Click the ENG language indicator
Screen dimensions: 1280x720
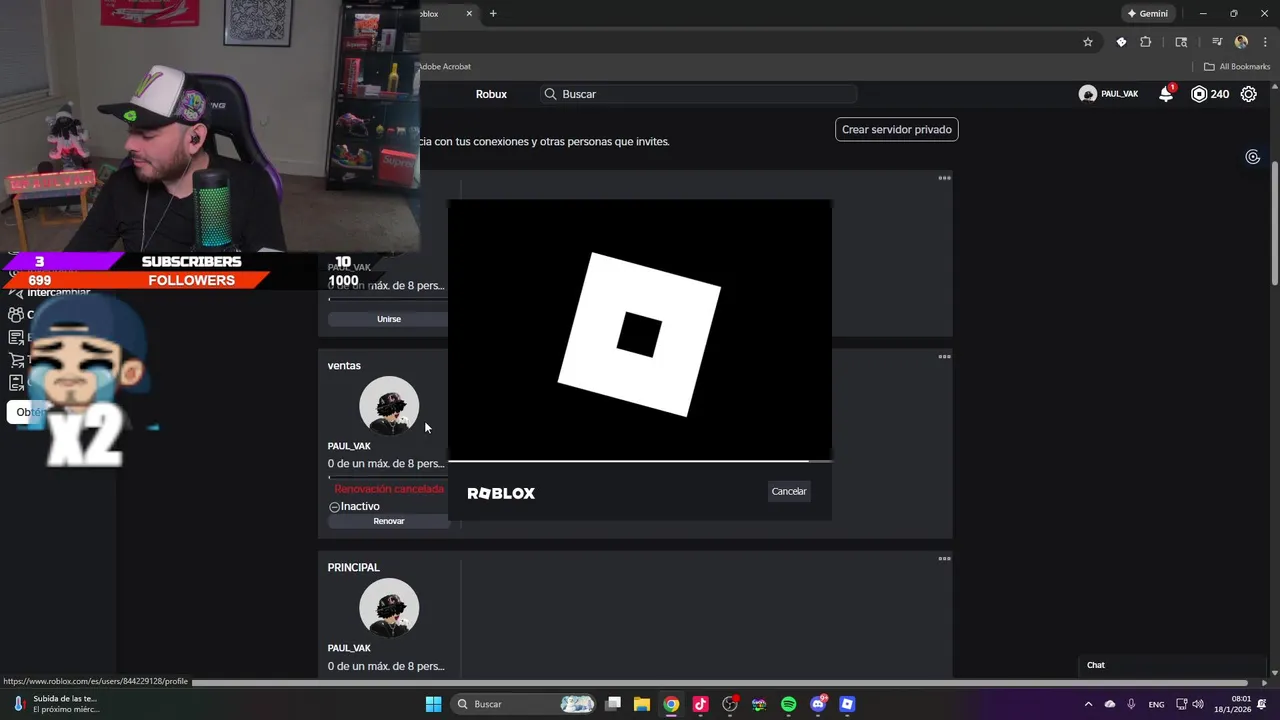[1156, 704]
